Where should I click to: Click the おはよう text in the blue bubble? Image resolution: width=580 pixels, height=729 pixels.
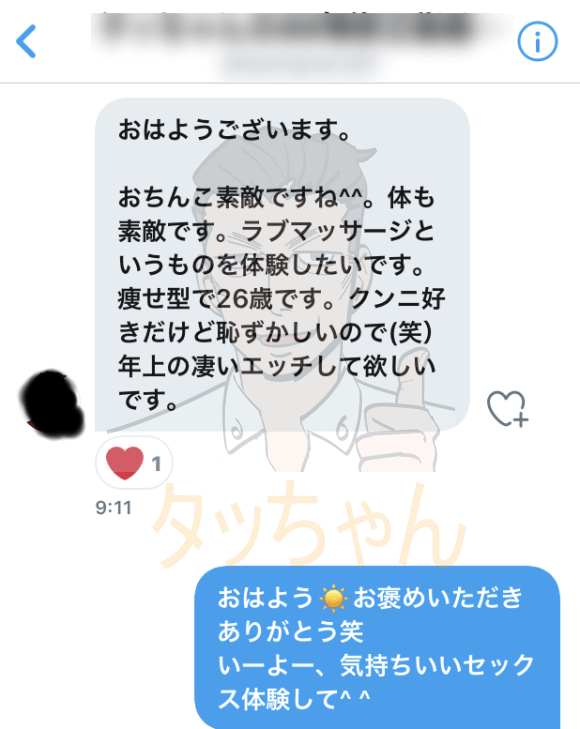coord(265,598)
